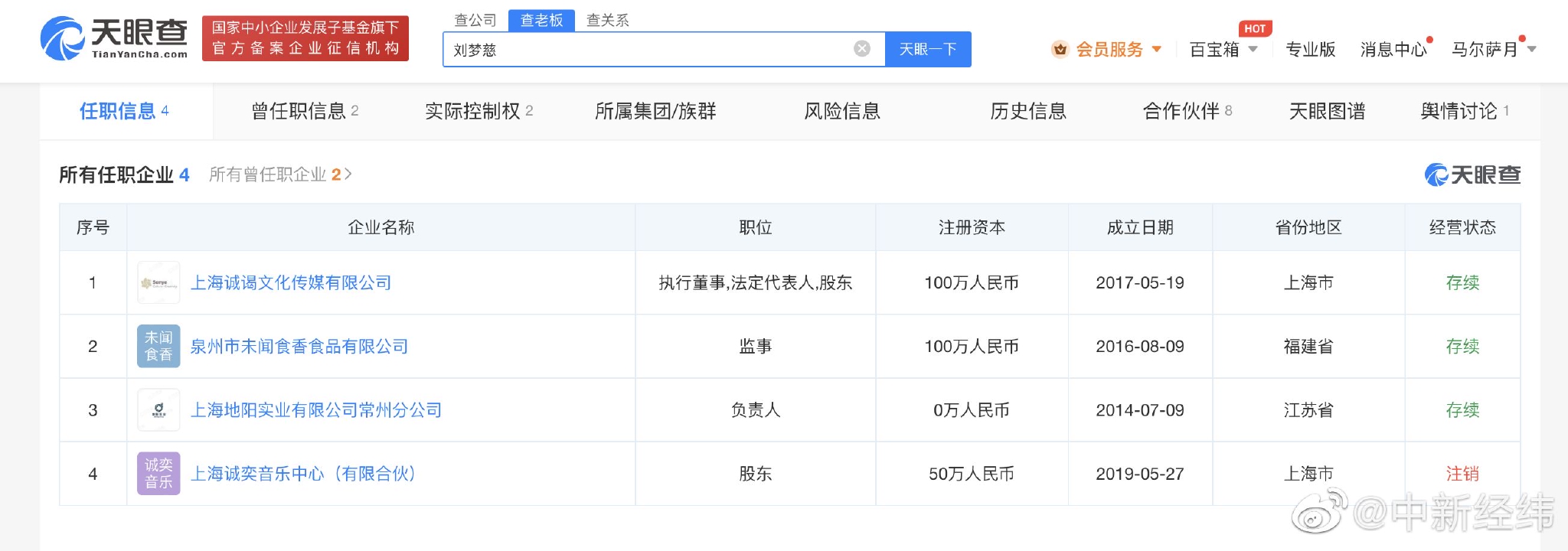Click the VIP crown member icon

1060,50
